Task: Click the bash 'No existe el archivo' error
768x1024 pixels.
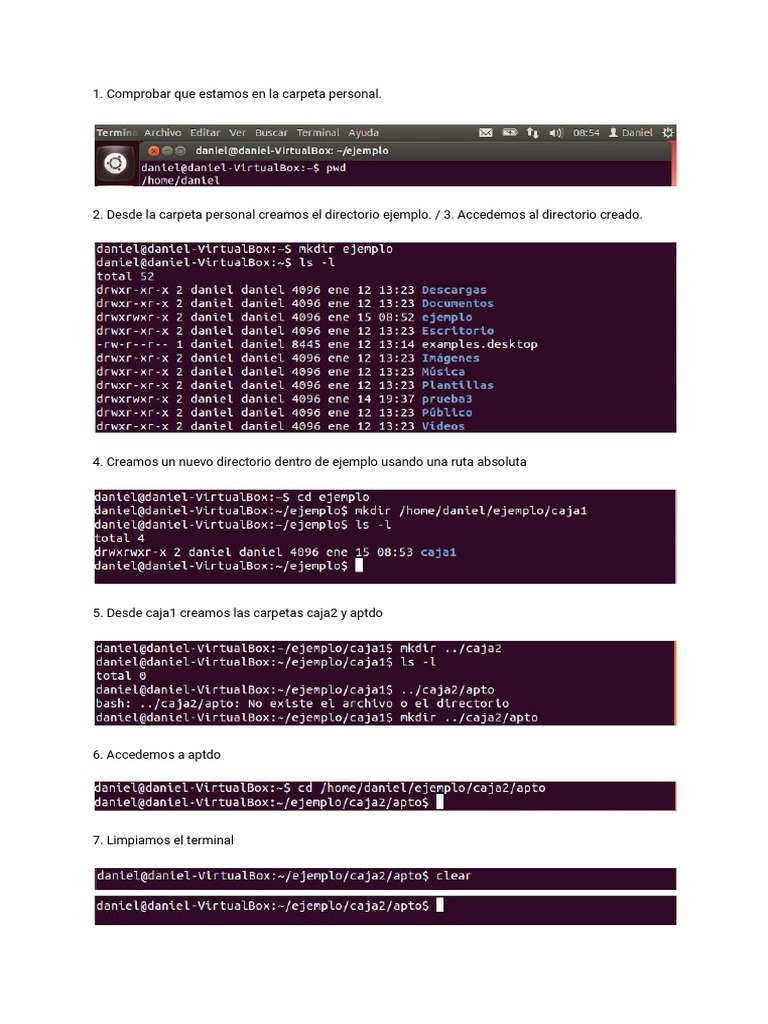Action: pyautogui.click(x=302, y=703)
